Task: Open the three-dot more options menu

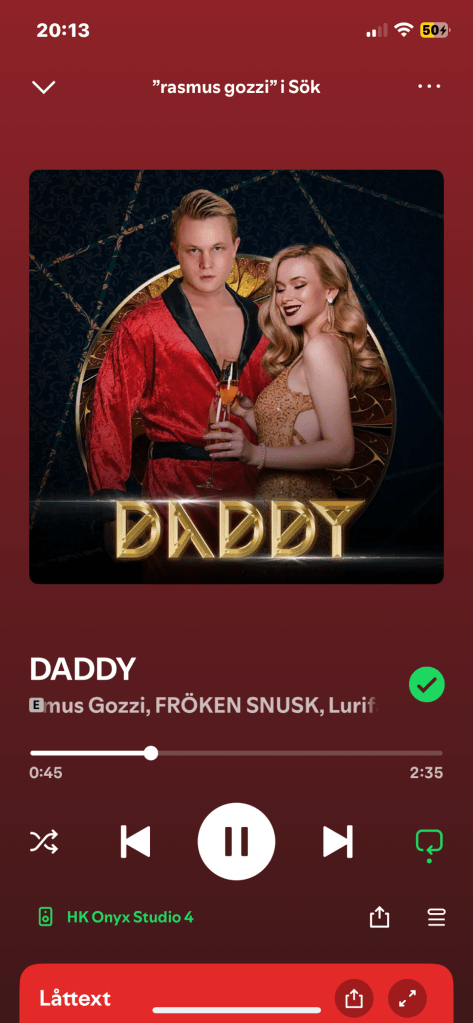Action: pyautogui.click(x=429, y=86)
